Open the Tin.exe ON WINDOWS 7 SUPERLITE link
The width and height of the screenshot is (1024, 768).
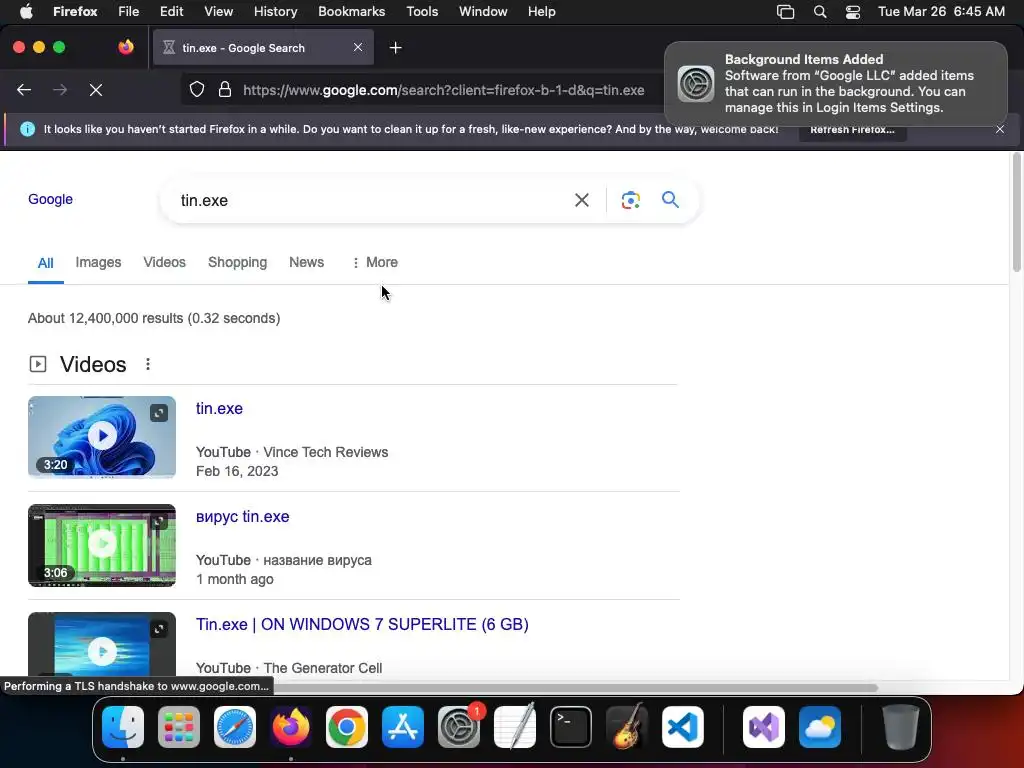coord(362,624)
